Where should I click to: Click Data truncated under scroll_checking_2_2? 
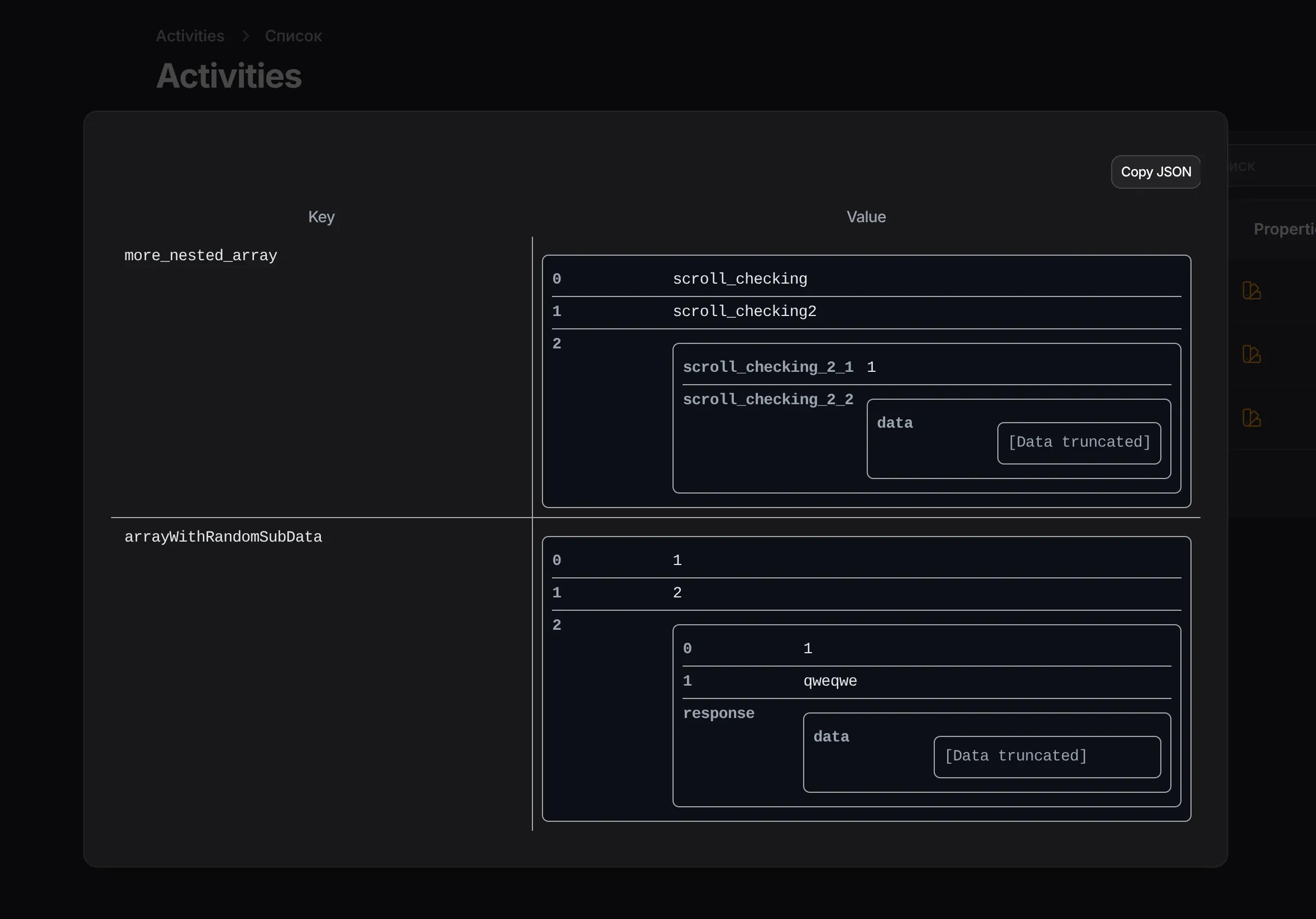(x=1079, y=443)
